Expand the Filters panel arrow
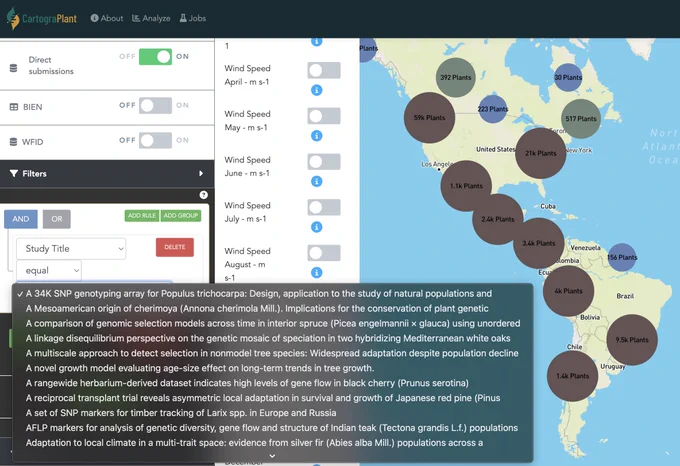 201,173
